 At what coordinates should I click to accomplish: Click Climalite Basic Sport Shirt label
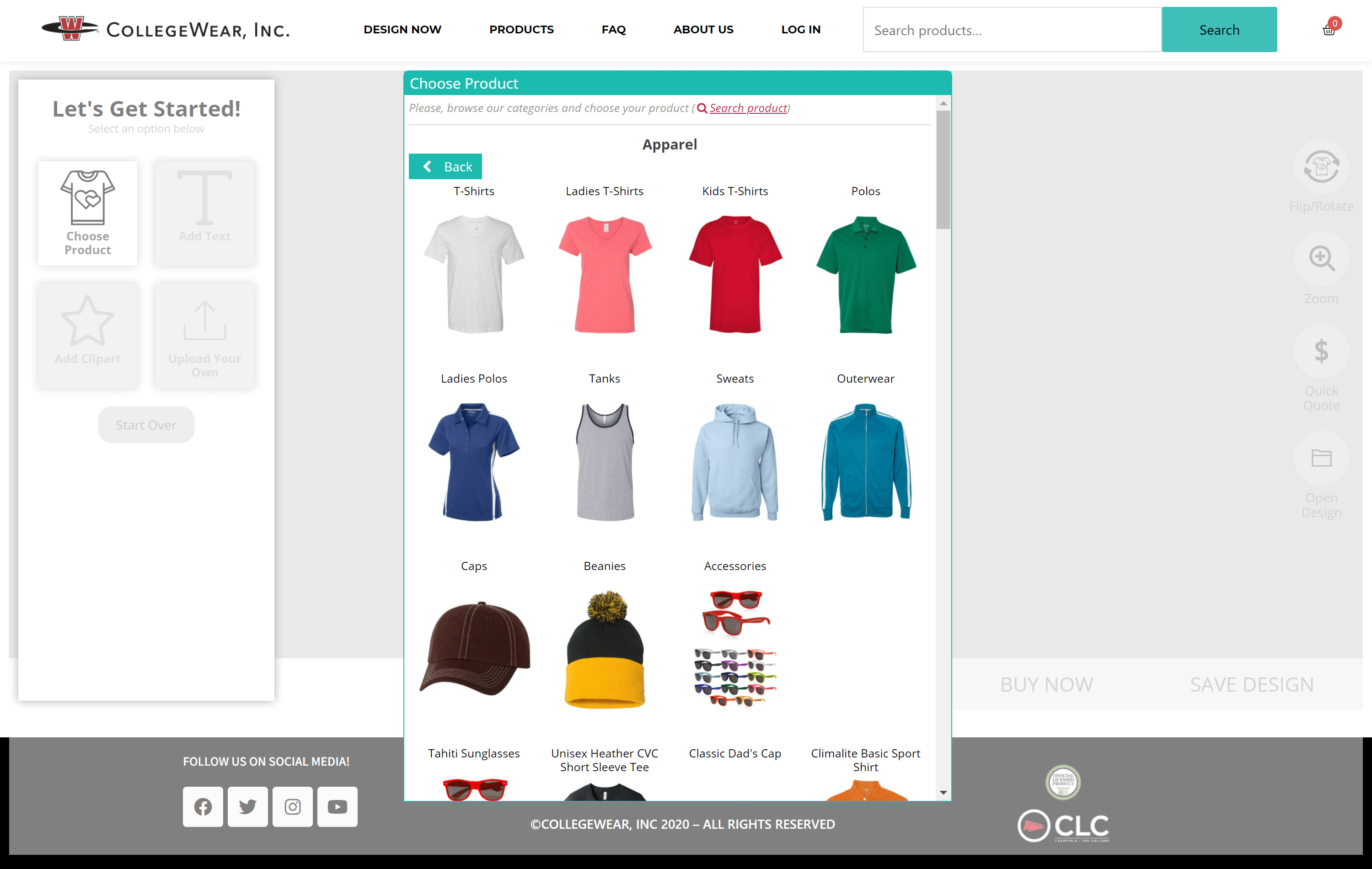[x=865, y=760]
